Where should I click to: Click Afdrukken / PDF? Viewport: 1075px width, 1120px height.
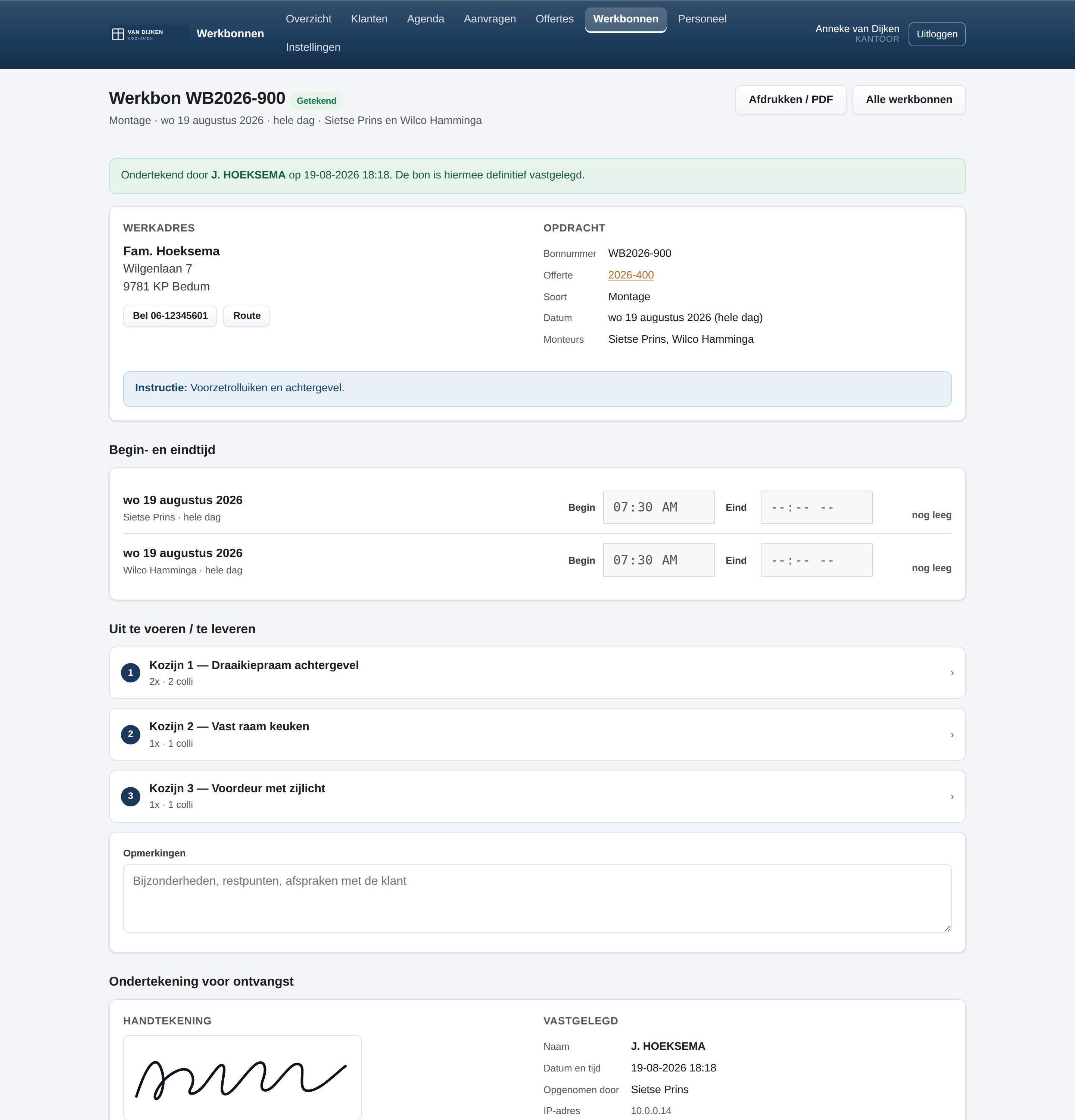point(791,100)
